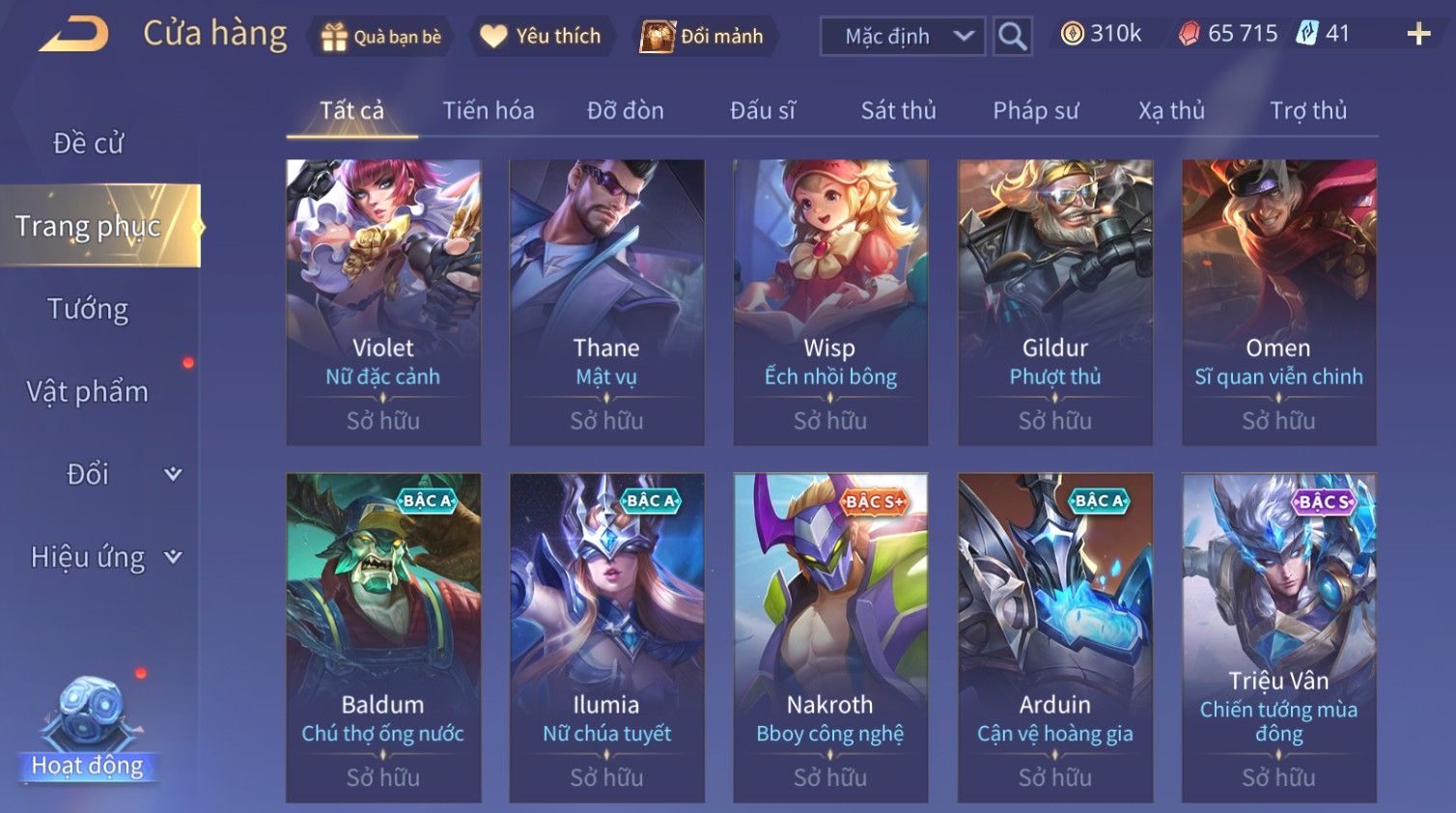Switch to the Sát thủ tab
This screenshot has height=813, width=1456.
click(x=898, y=111)
